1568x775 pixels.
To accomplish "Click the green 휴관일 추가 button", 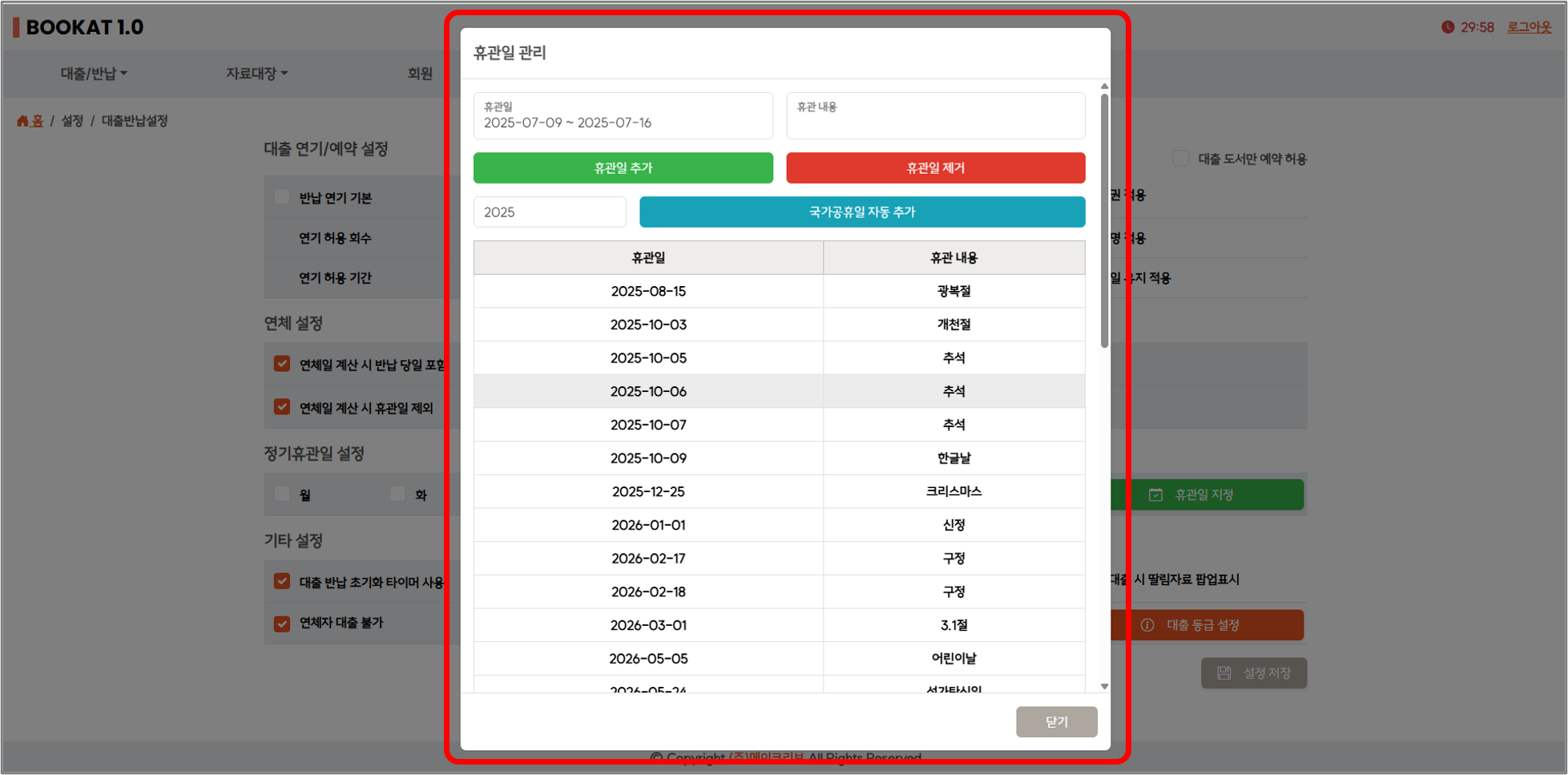I will coord(623,168).
